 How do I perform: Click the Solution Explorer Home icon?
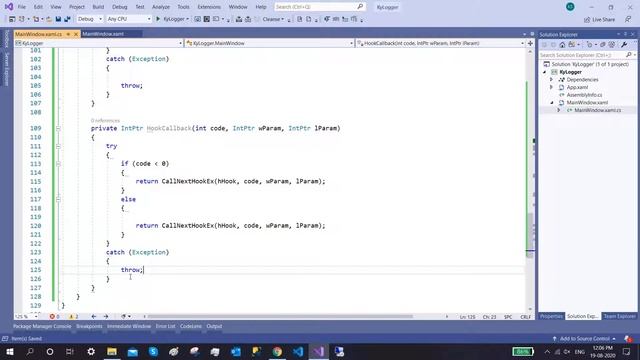pos(562,44)
